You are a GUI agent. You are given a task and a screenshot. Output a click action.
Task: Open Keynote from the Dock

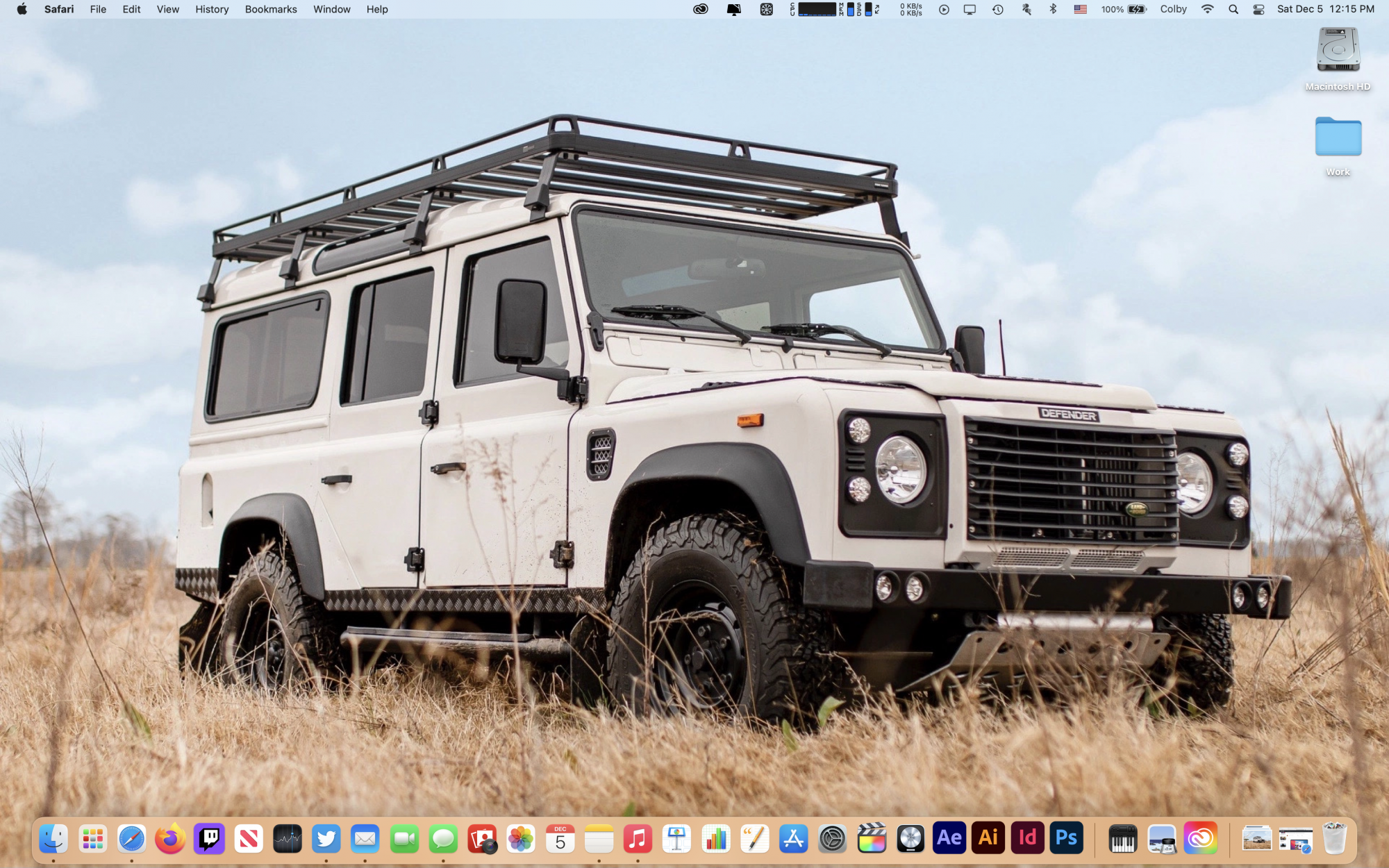pos(676,839)
